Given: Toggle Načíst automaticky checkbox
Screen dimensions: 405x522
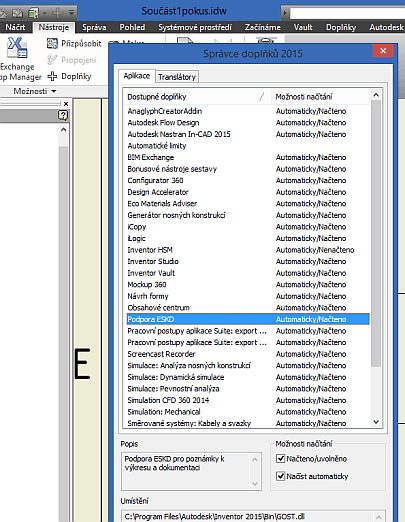Looking at the screenshot, I should [281, 476].
